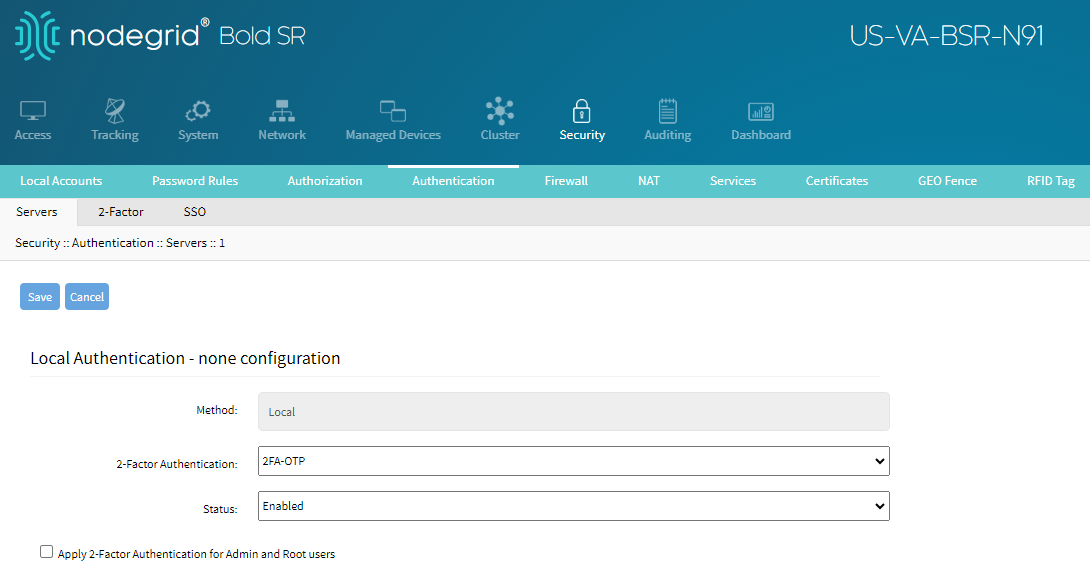The height and width of the screenshot is (565, 1090).
Task: Switch to the Firewall tab
Action: (x=566, y=181)
